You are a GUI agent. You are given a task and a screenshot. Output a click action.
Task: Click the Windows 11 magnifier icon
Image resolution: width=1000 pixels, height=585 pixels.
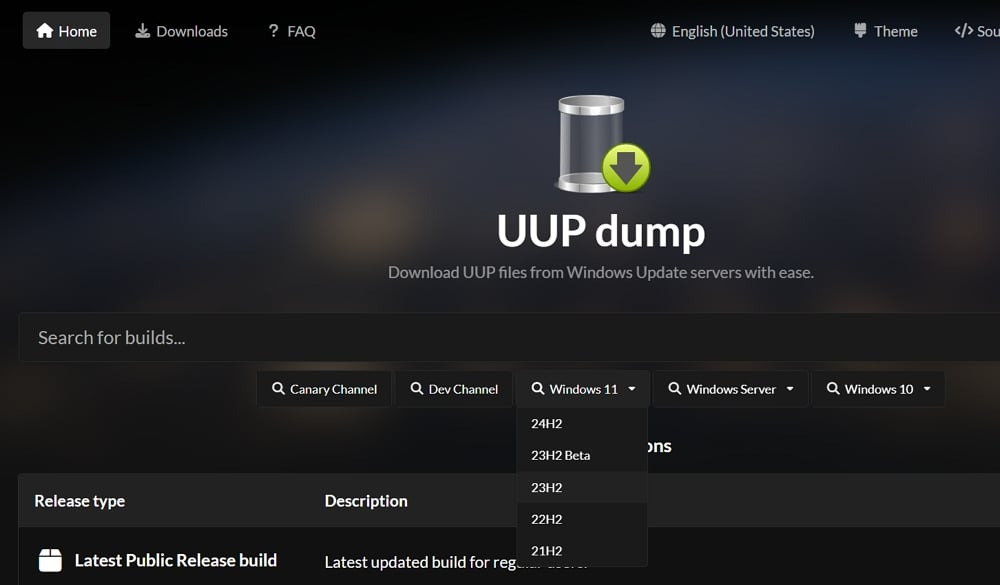click(x=538, y=389)
